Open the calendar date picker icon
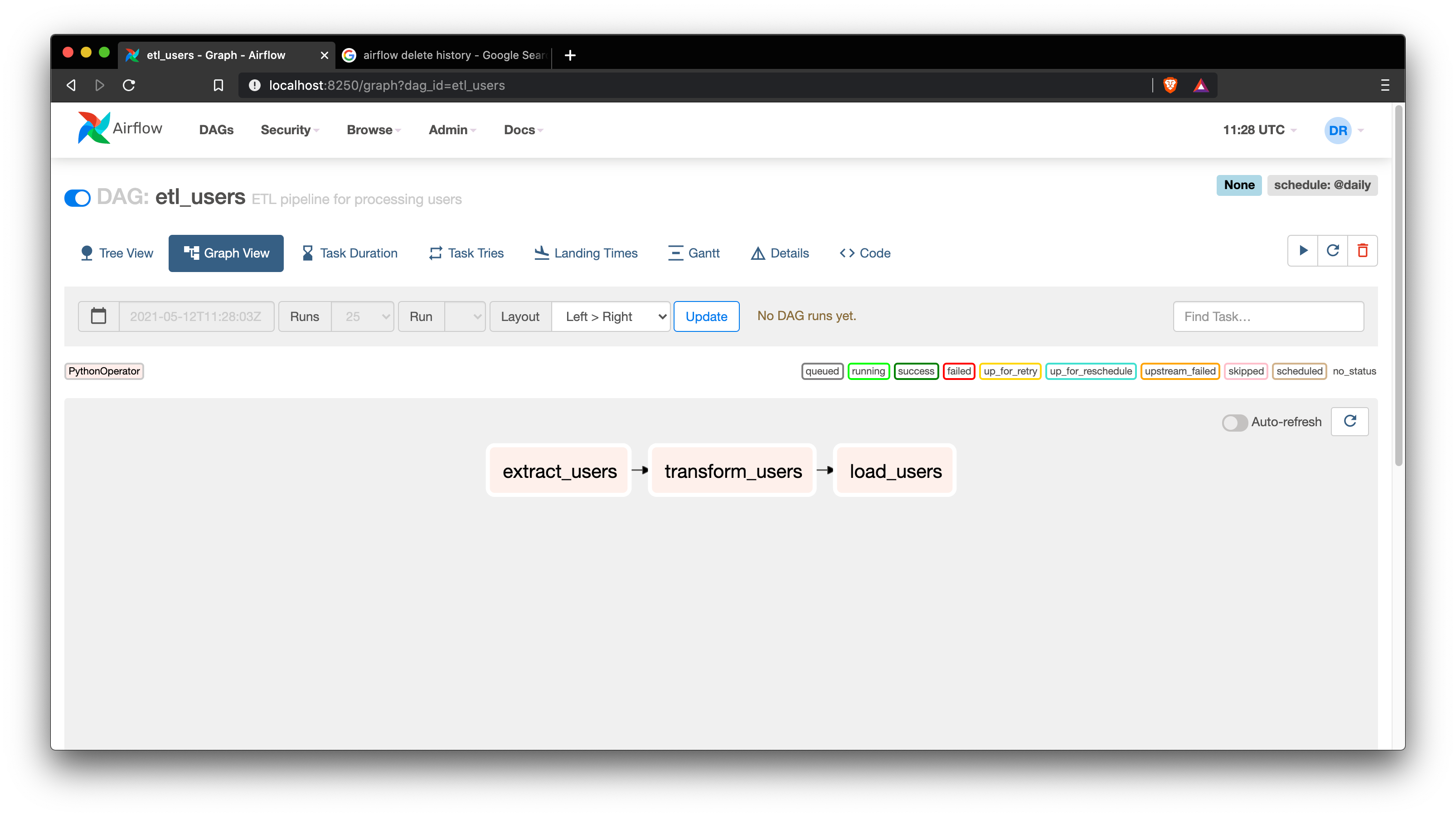The image size is (1456, 817). [98, 316]
